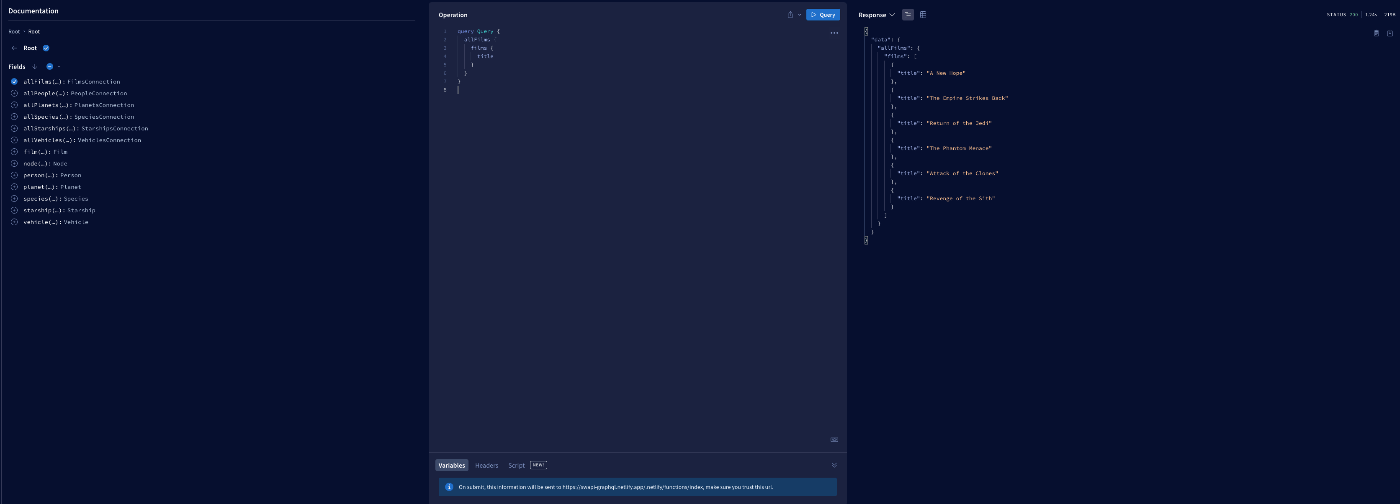Click the info icon in the notice banner

[449, 487]
